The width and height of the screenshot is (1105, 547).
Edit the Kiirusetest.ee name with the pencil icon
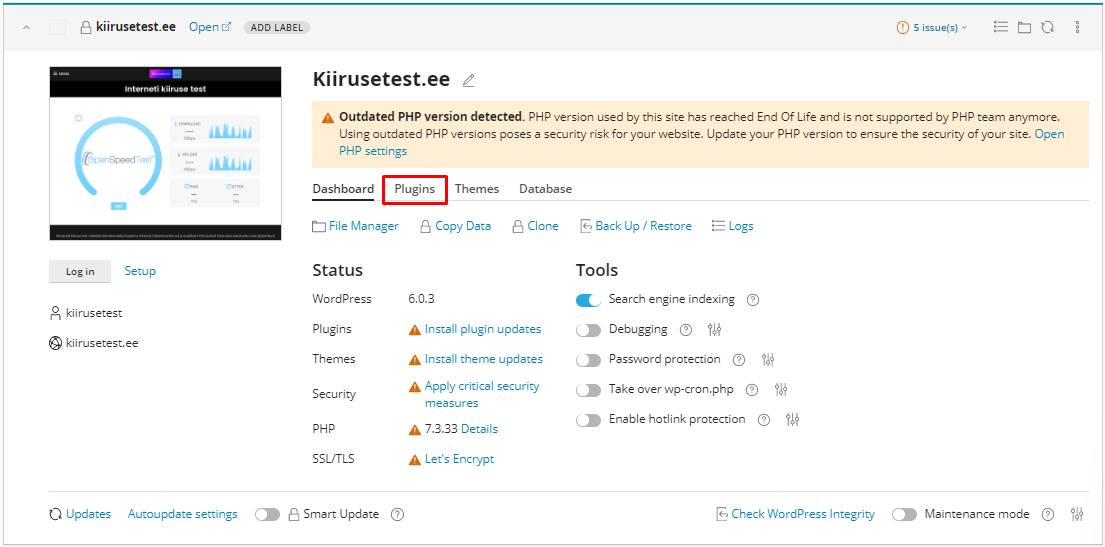pos(469,80)
